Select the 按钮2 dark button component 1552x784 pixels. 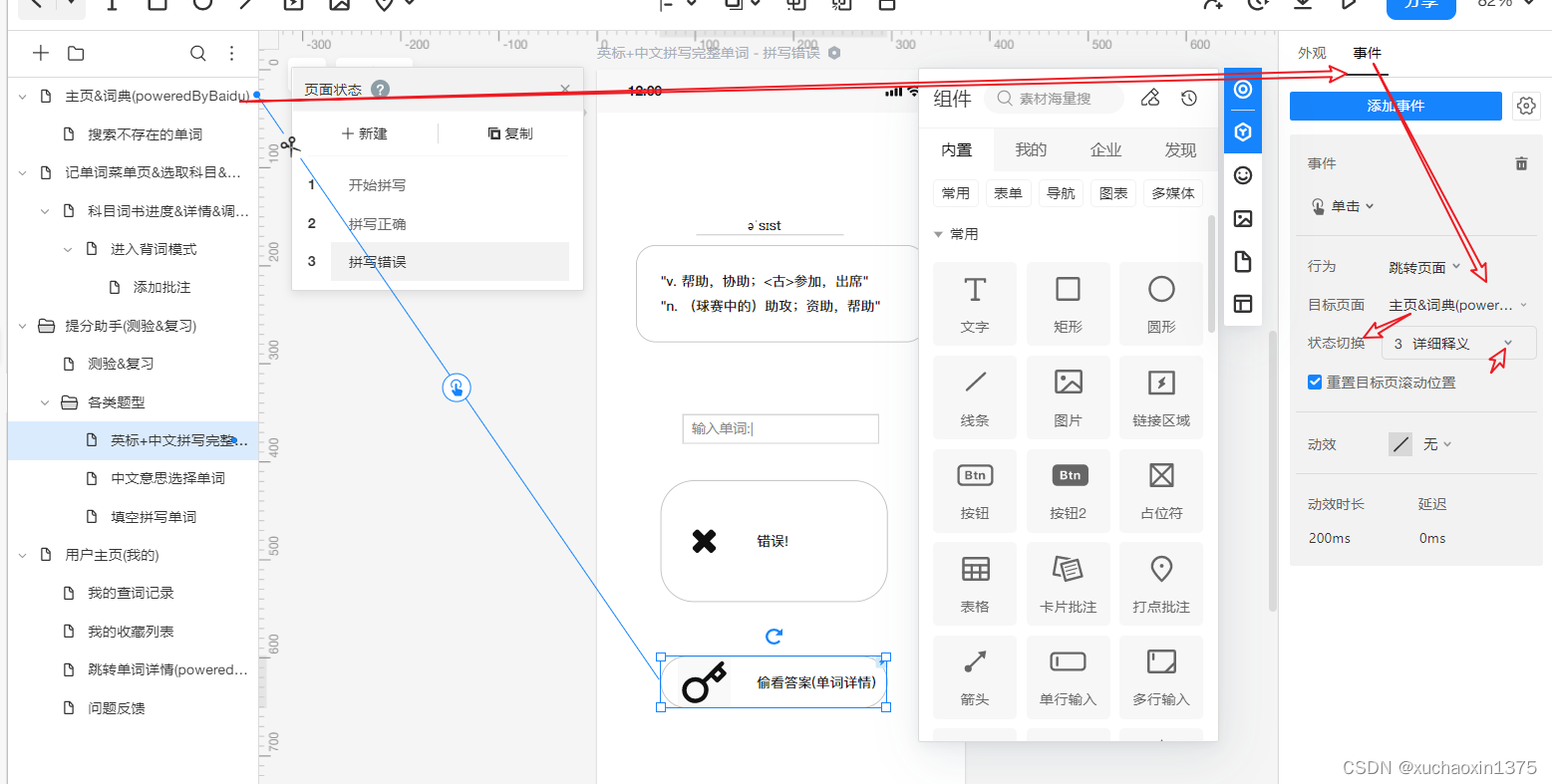pos(1068,490)
